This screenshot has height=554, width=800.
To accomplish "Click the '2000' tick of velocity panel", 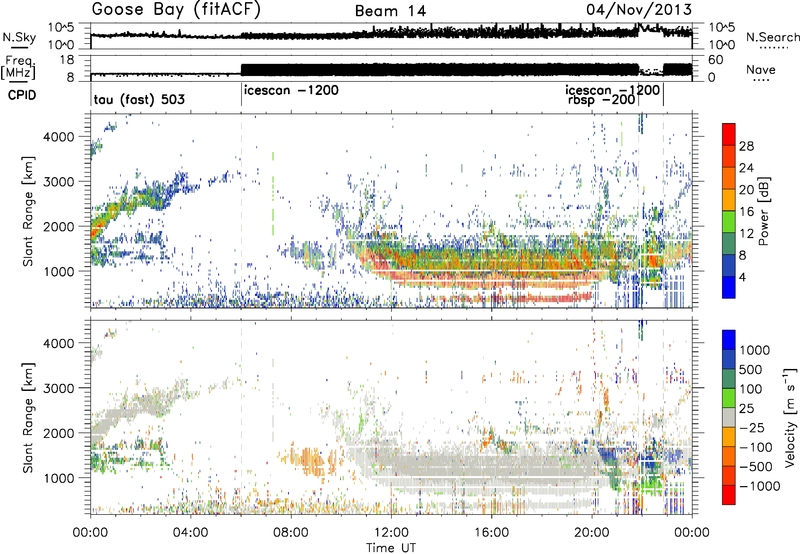I will click(x=60, y=433).
